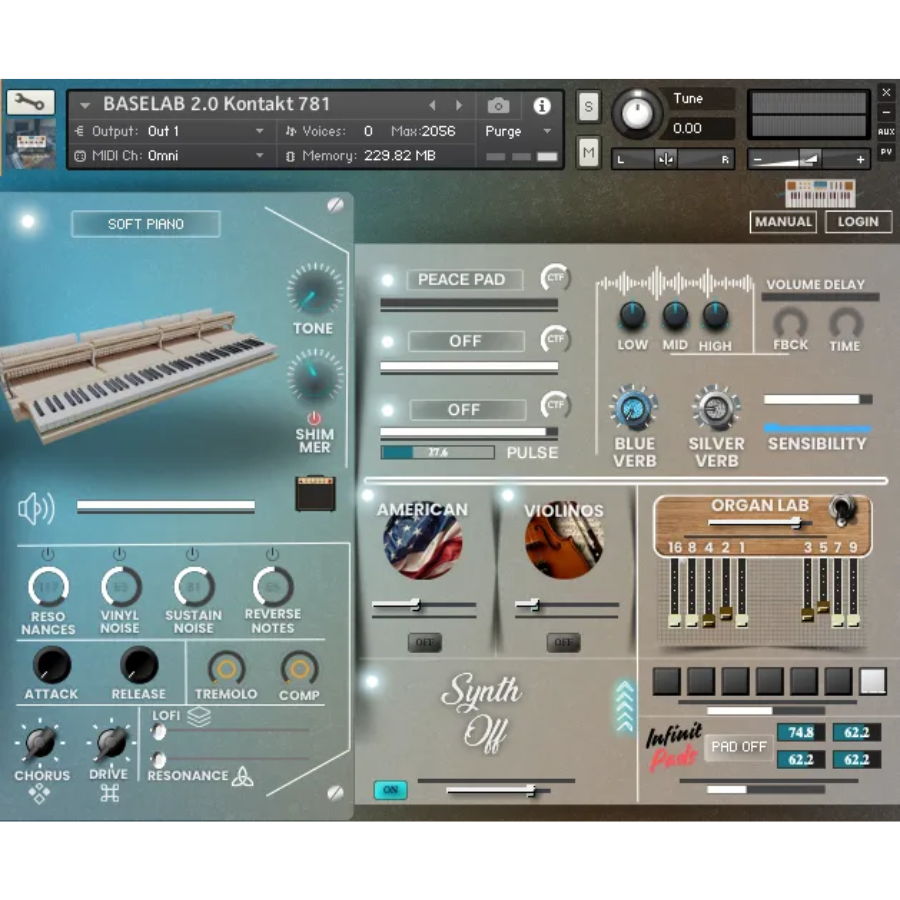The width and height of the screenshot is (900, 900).
Task: Open the instrument info icon
Action: [542, 106]
